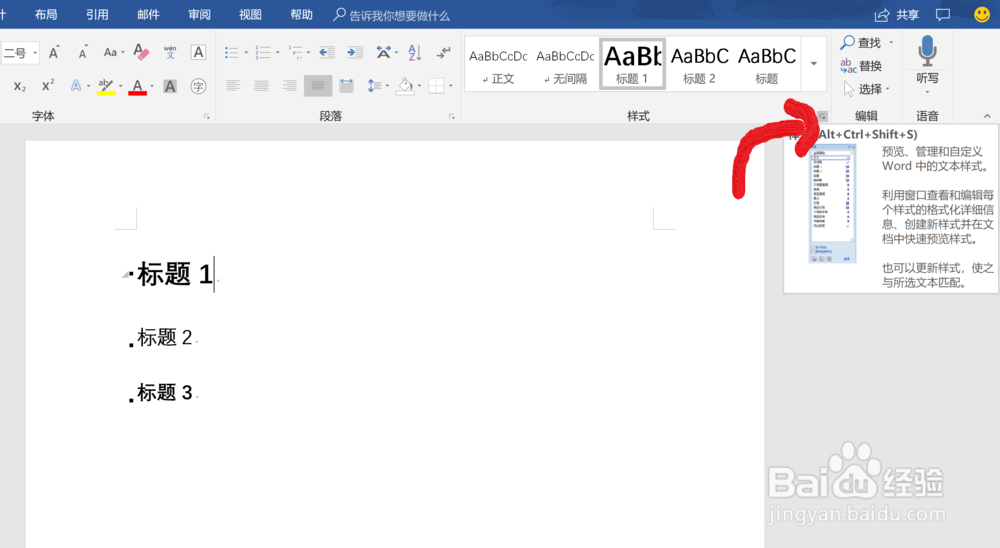Toggle Justify alignment
Screen dimensions: 1000x548
point(318,85)
